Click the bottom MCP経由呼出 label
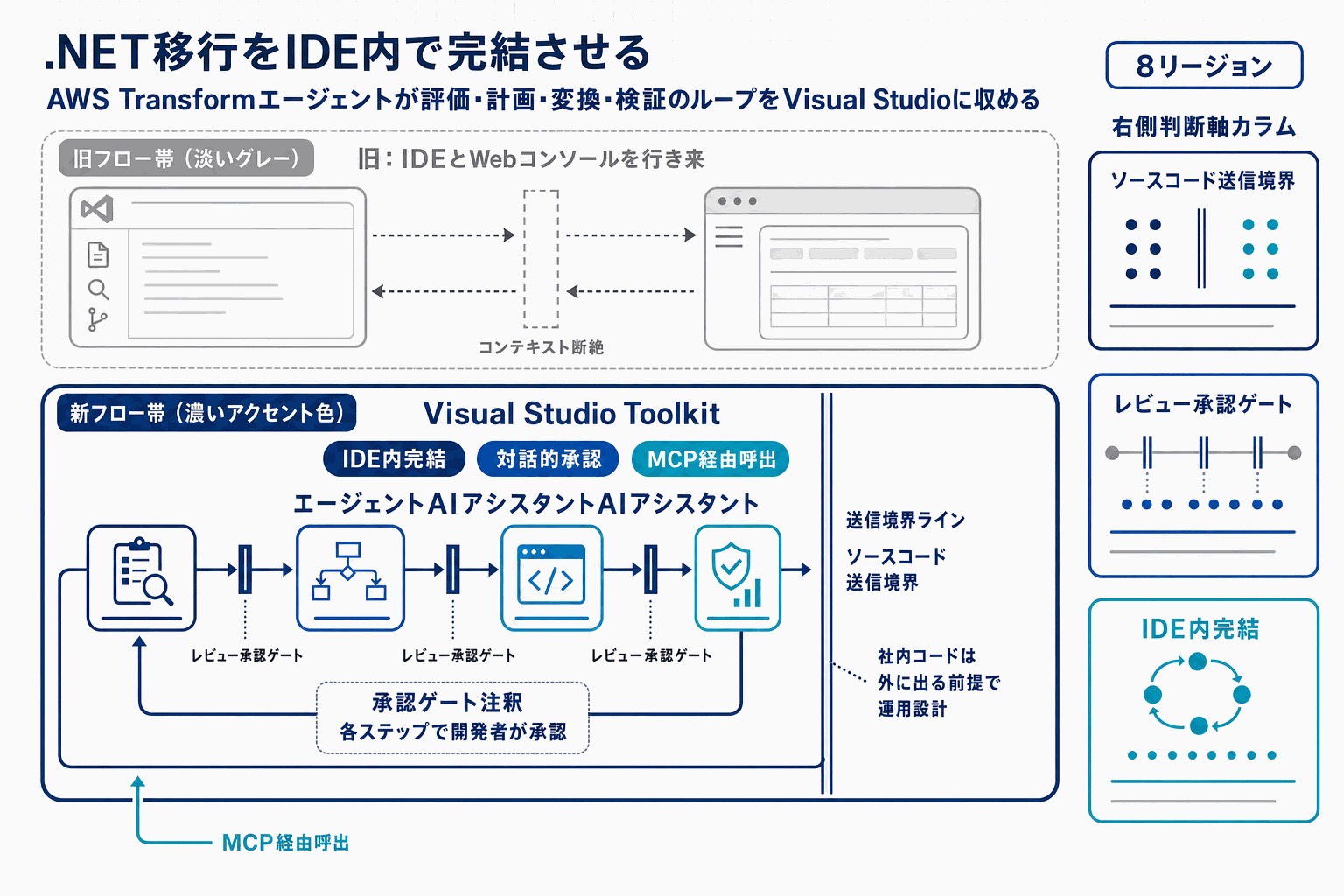 pyautogui.click(x=286, y=843)
